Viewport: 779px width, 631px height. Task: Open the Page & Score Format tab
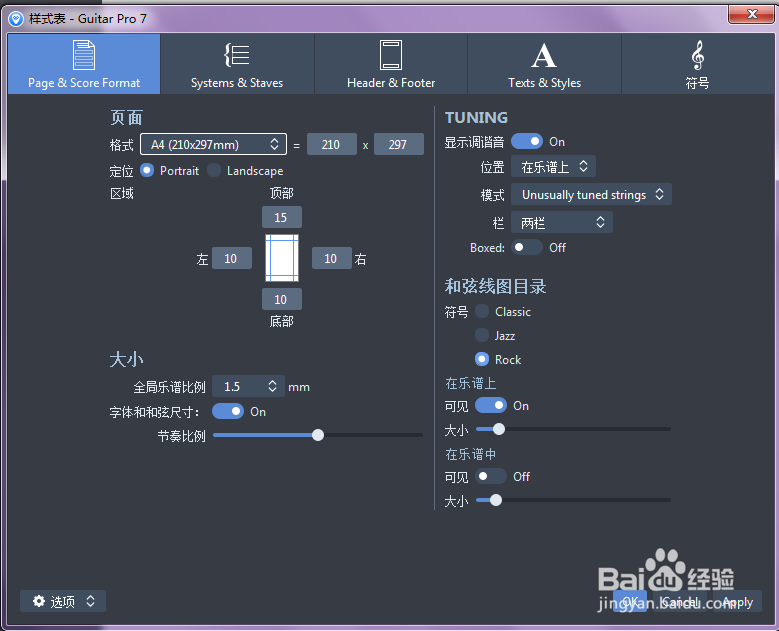(84, 64)
